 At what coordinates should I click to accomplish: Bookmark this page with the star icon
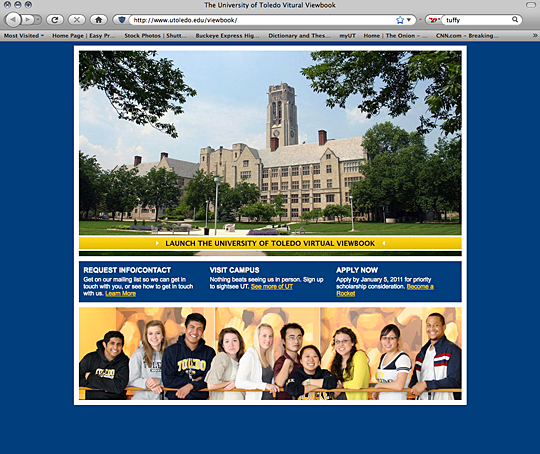[x=400, y=20]
